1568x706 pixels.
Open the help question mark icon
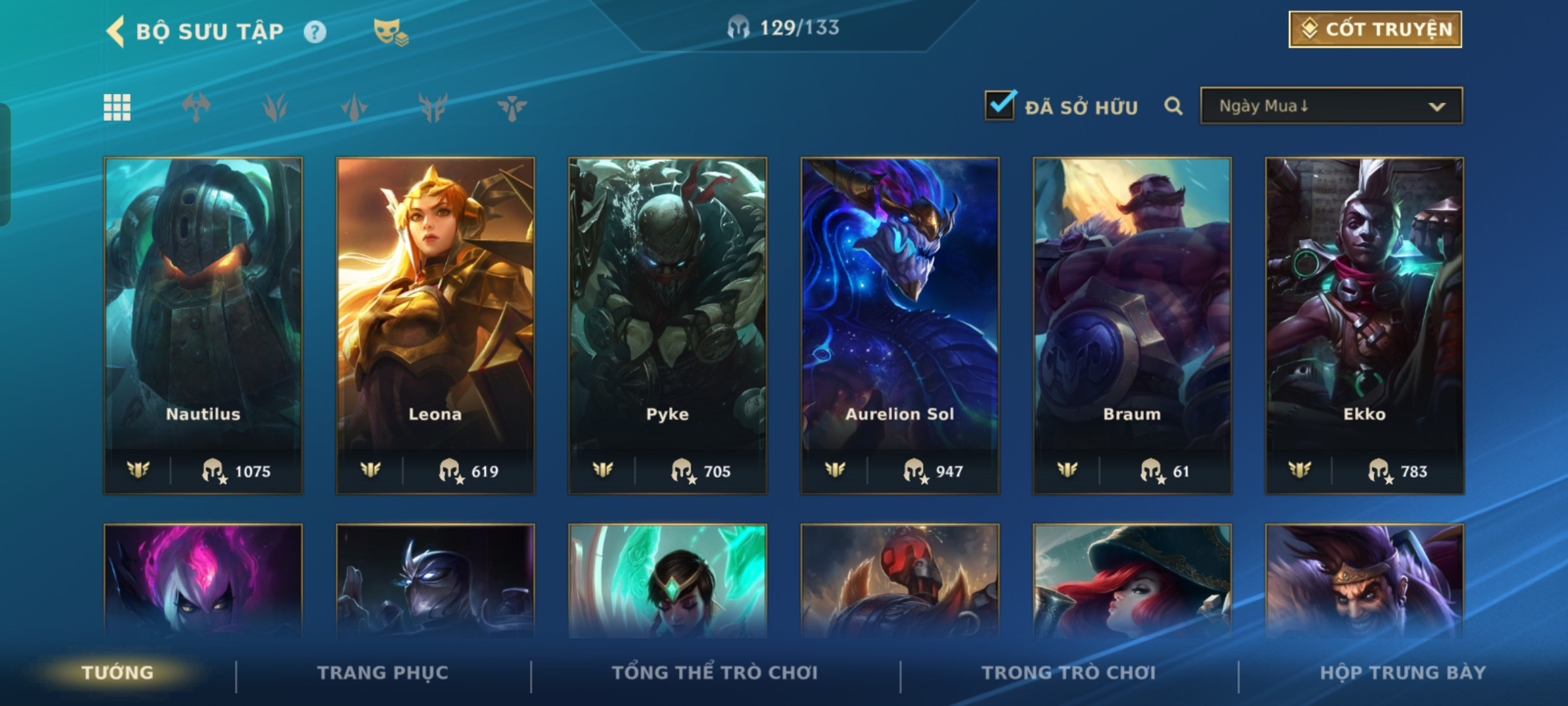click(315, 32)
